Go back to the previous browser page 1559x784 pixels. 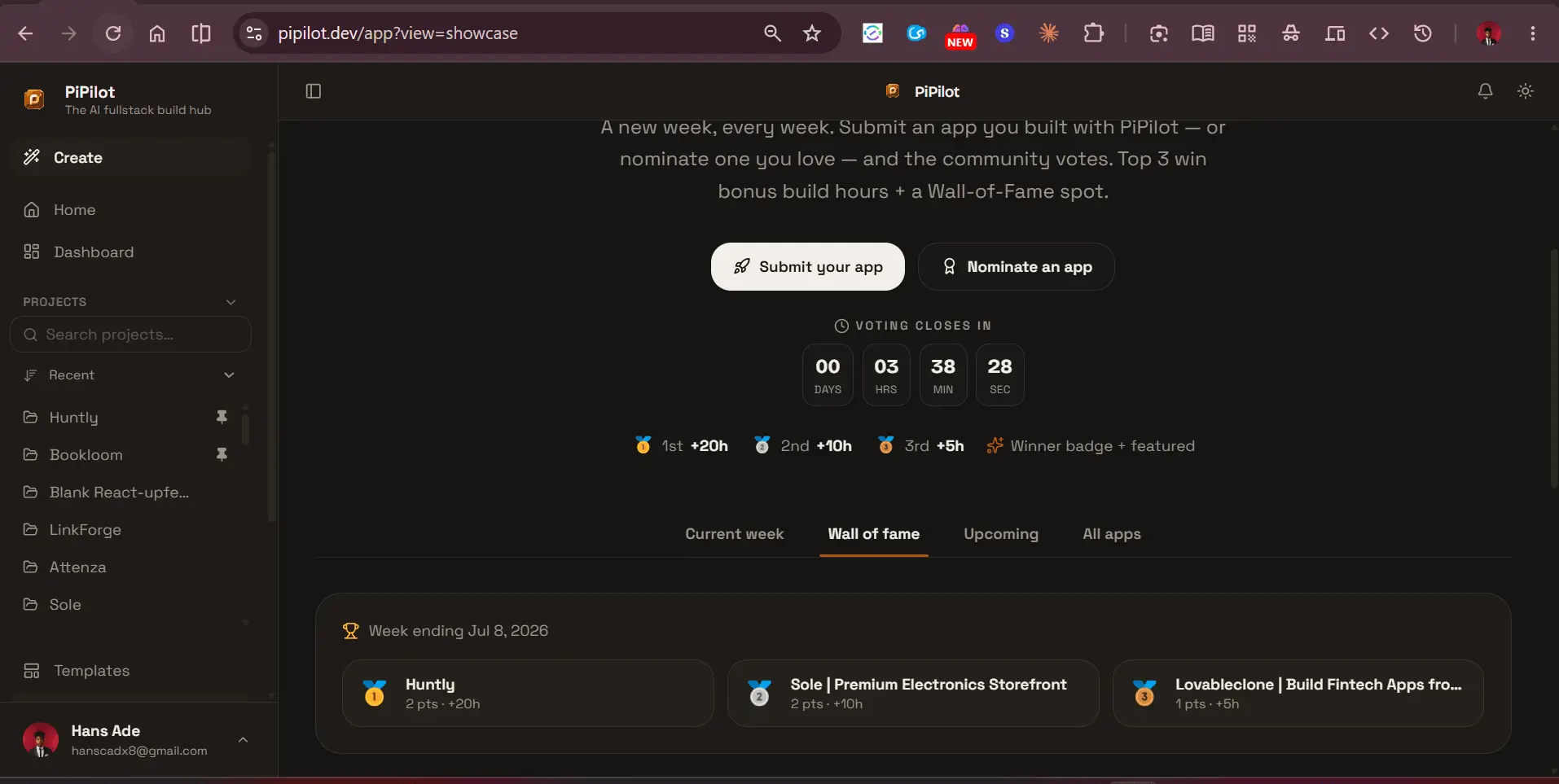point(25,33)
